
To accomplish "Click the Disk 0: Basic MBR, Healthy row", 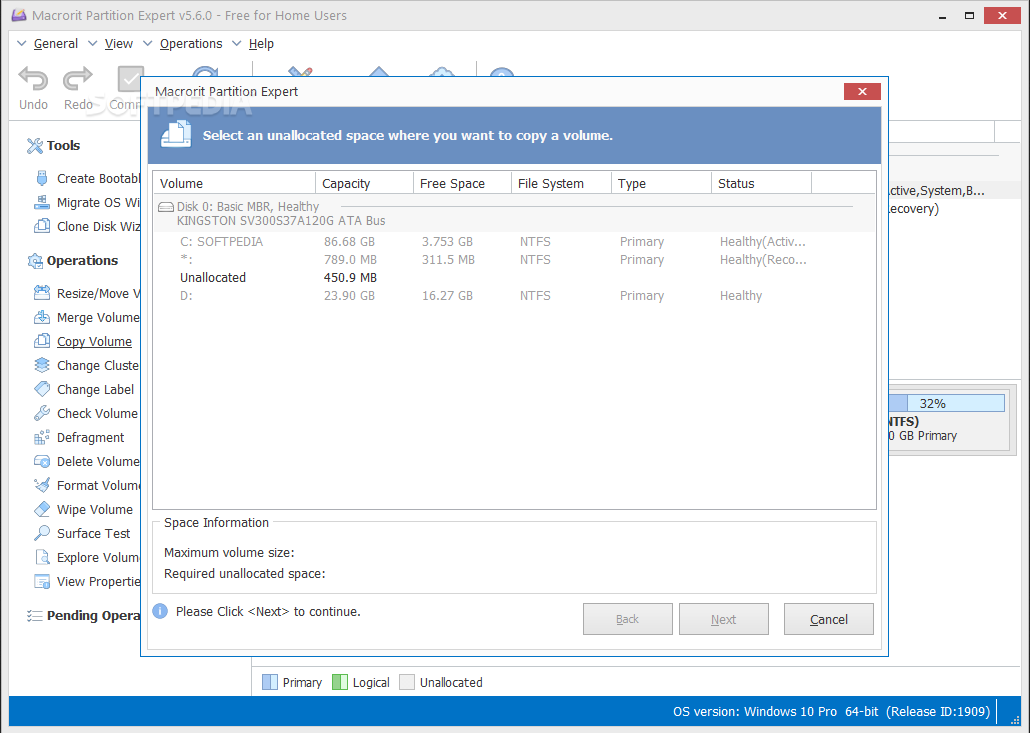I will pyautogui.click(x=514, y=213).
